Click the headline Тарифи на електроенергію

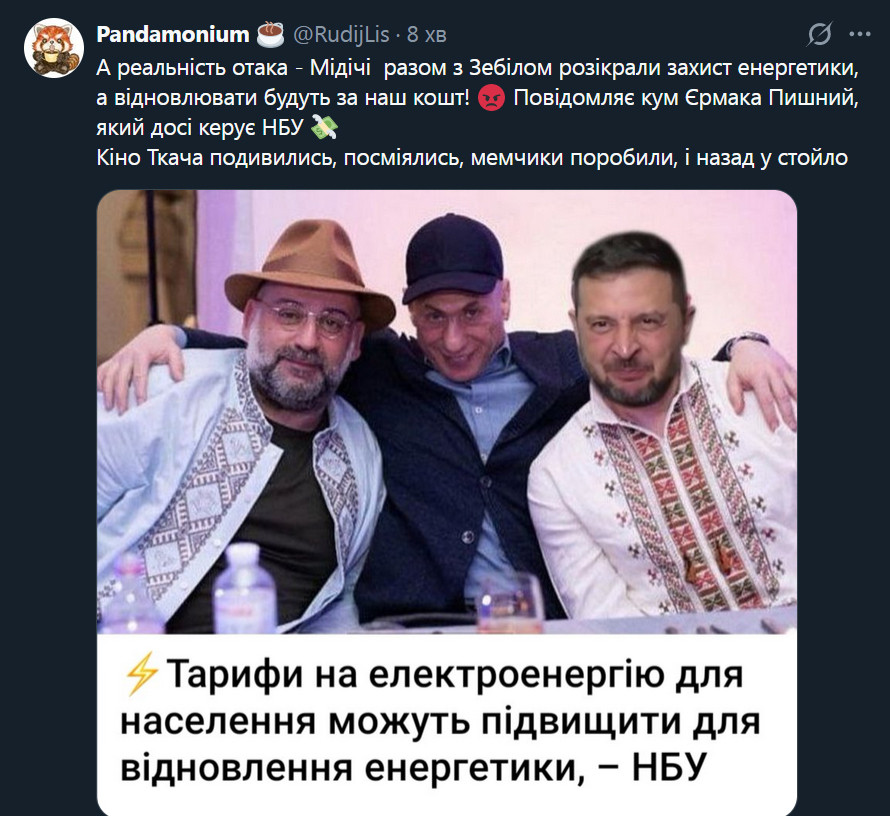click(440, 721)
